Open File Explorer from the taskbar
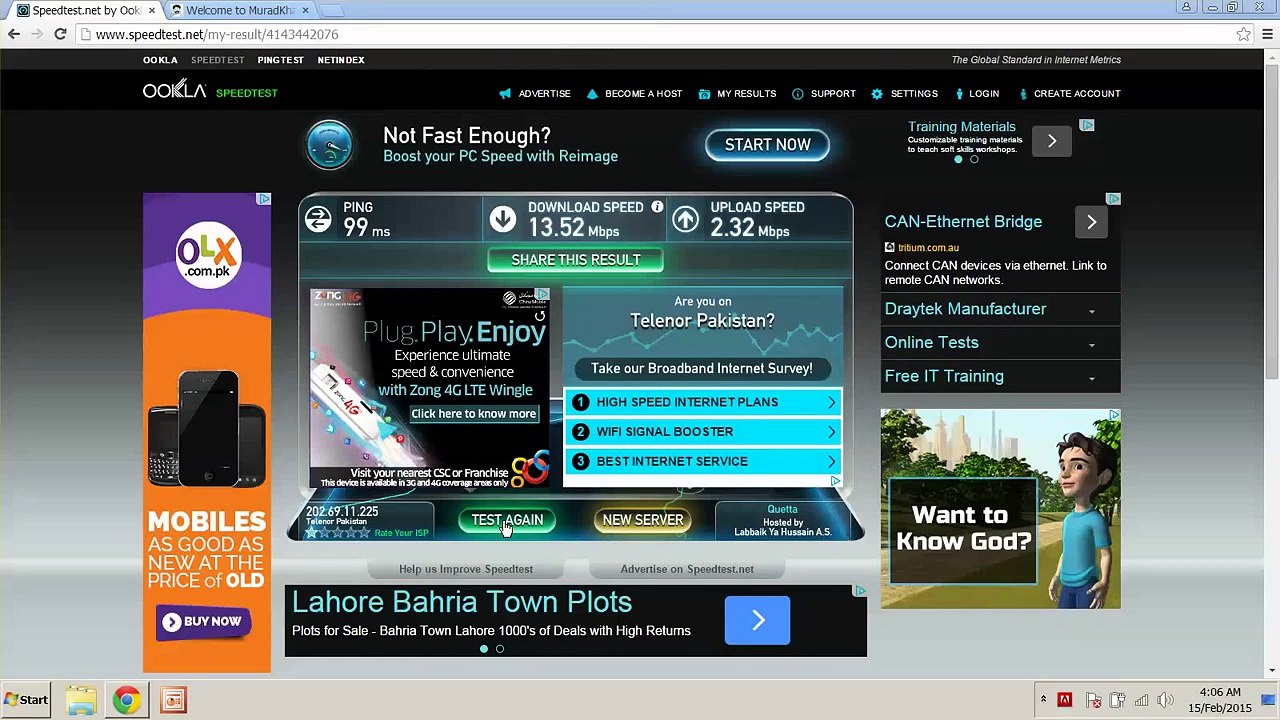 point(81,700)
